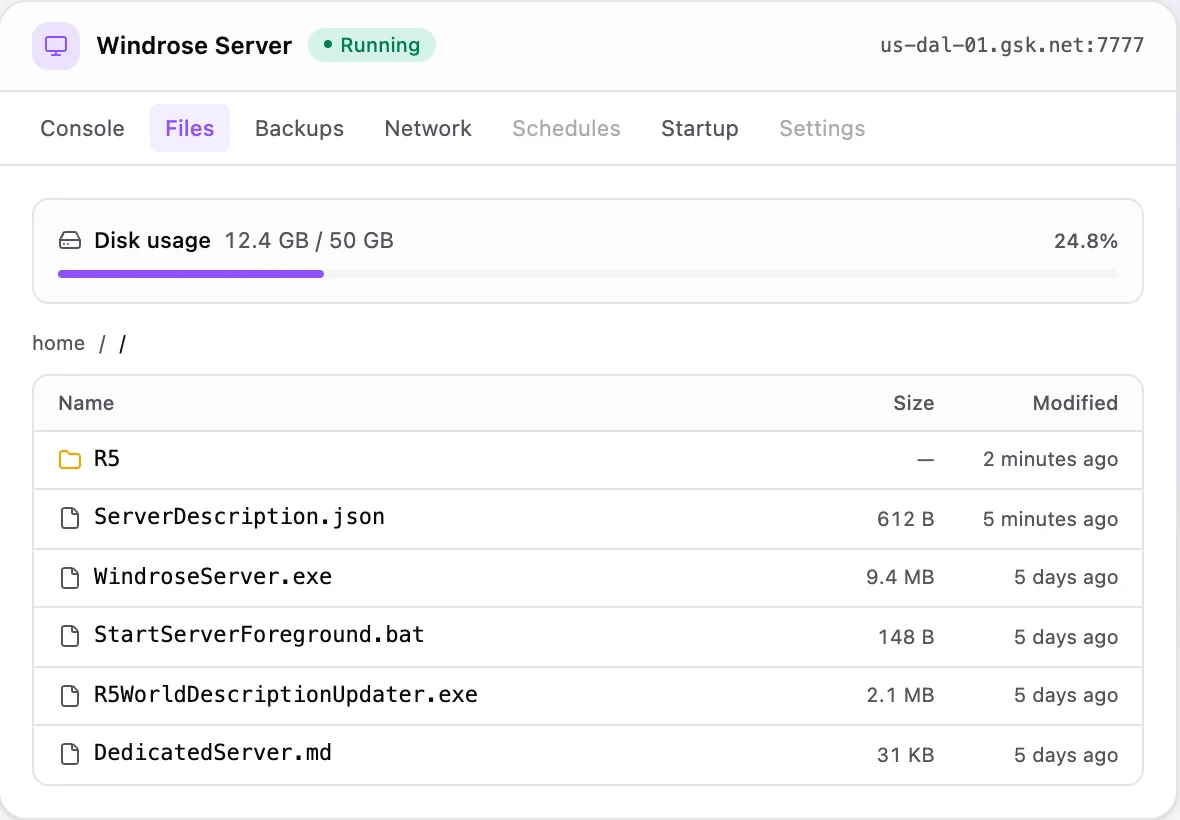Image resolution: width=1180 pixels, height=820 pixels.
Task: Click the Running status badge
Action: pos(372,45)
